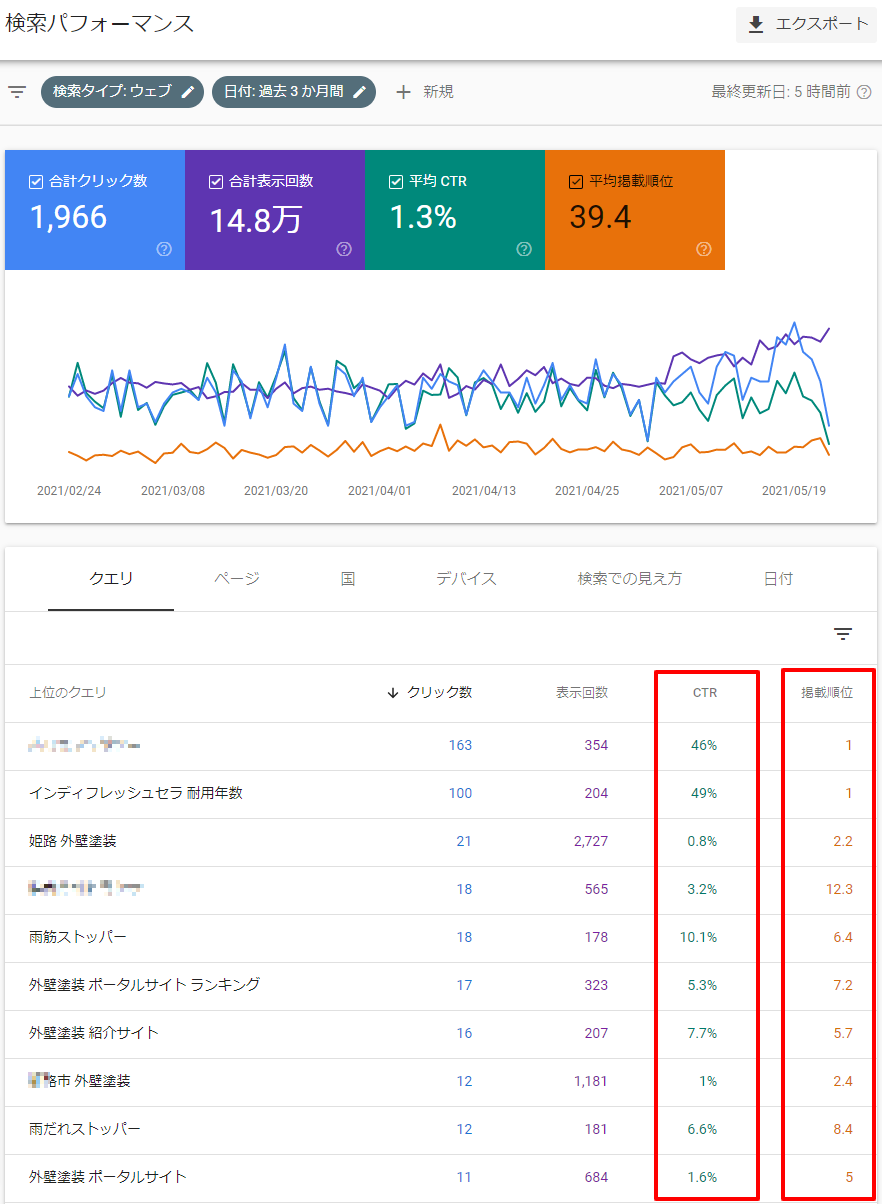Click CTR value 7.7%
Image resolution: width=882 pixels, height=1204 pixels.
coord(702,1033)
